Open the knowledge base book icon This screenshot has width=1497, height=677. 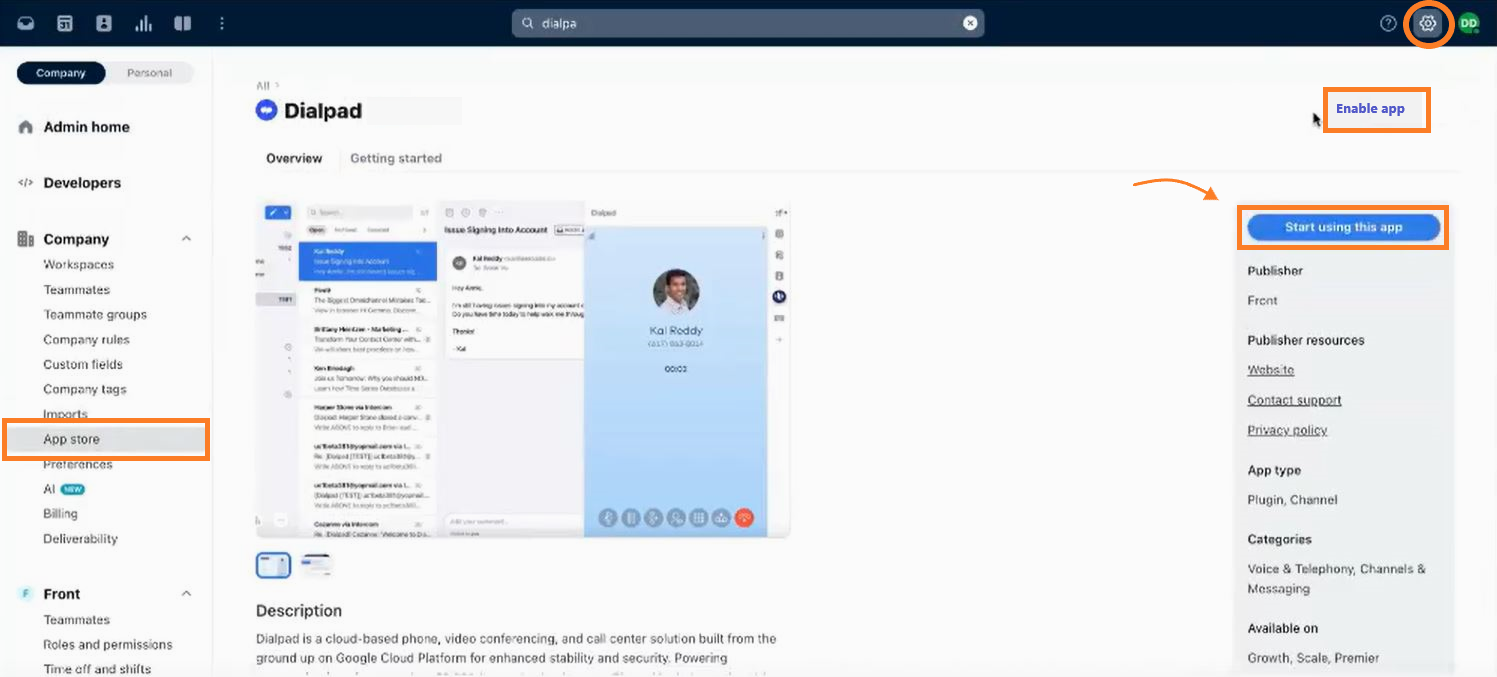(182, 23)
